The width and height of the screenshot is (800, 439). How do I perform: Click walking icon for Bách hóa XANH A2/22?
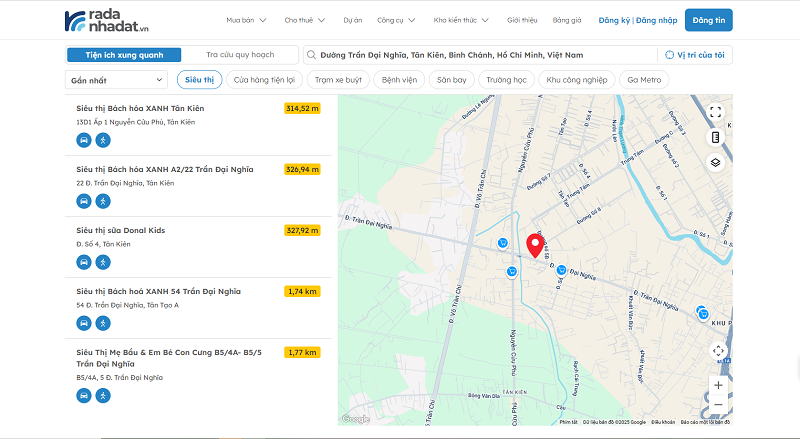103,201
